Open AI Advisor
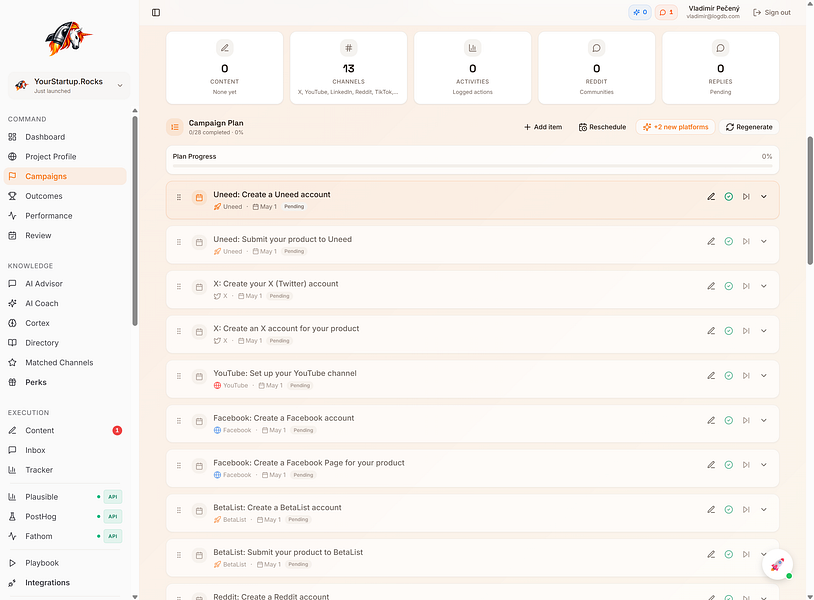The height and width of the screenshot is (600, 814). click(x=65, y=284)
